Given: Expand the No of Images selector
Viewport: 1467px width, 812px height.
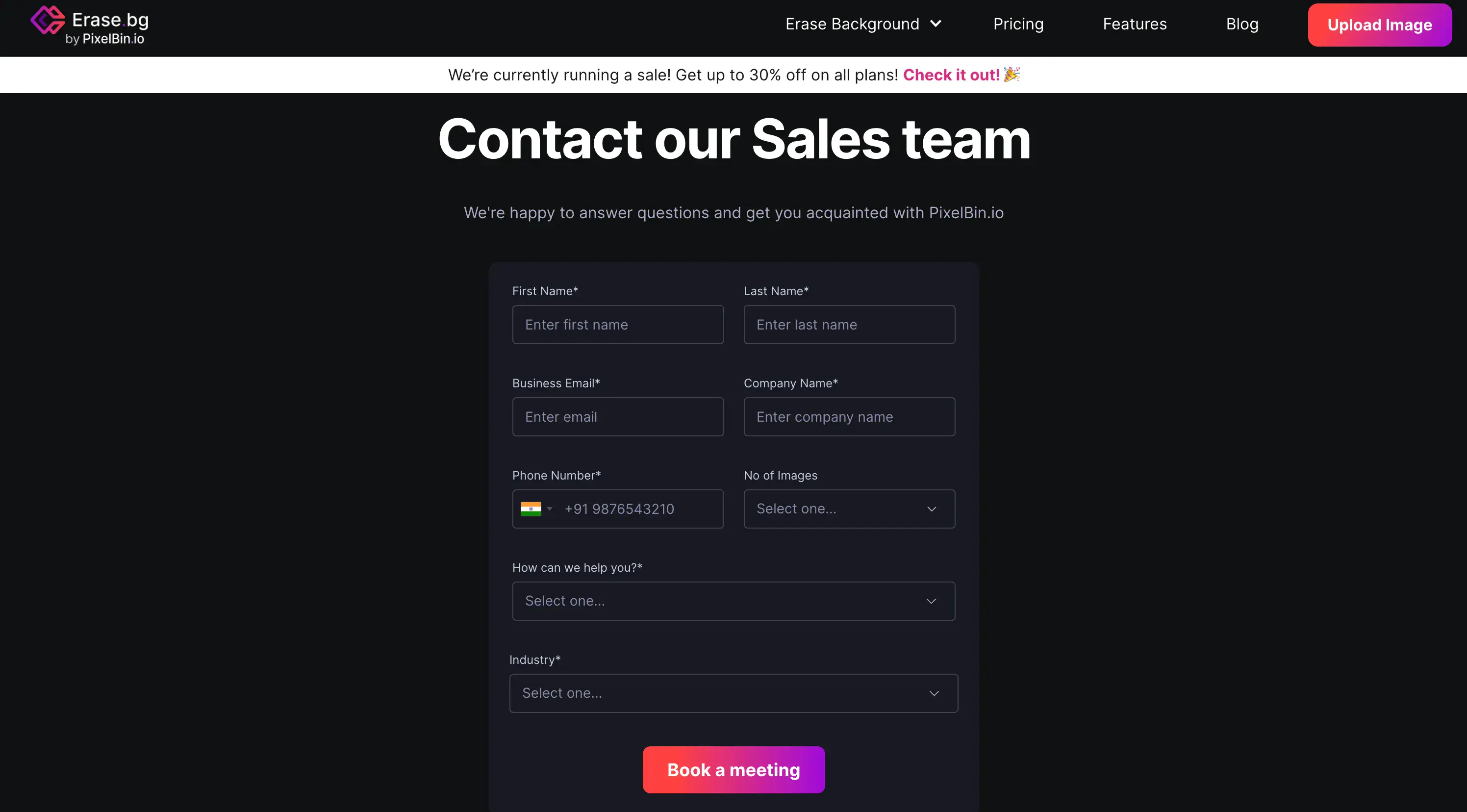Looking at the screenshot, I should pos(849,508).
